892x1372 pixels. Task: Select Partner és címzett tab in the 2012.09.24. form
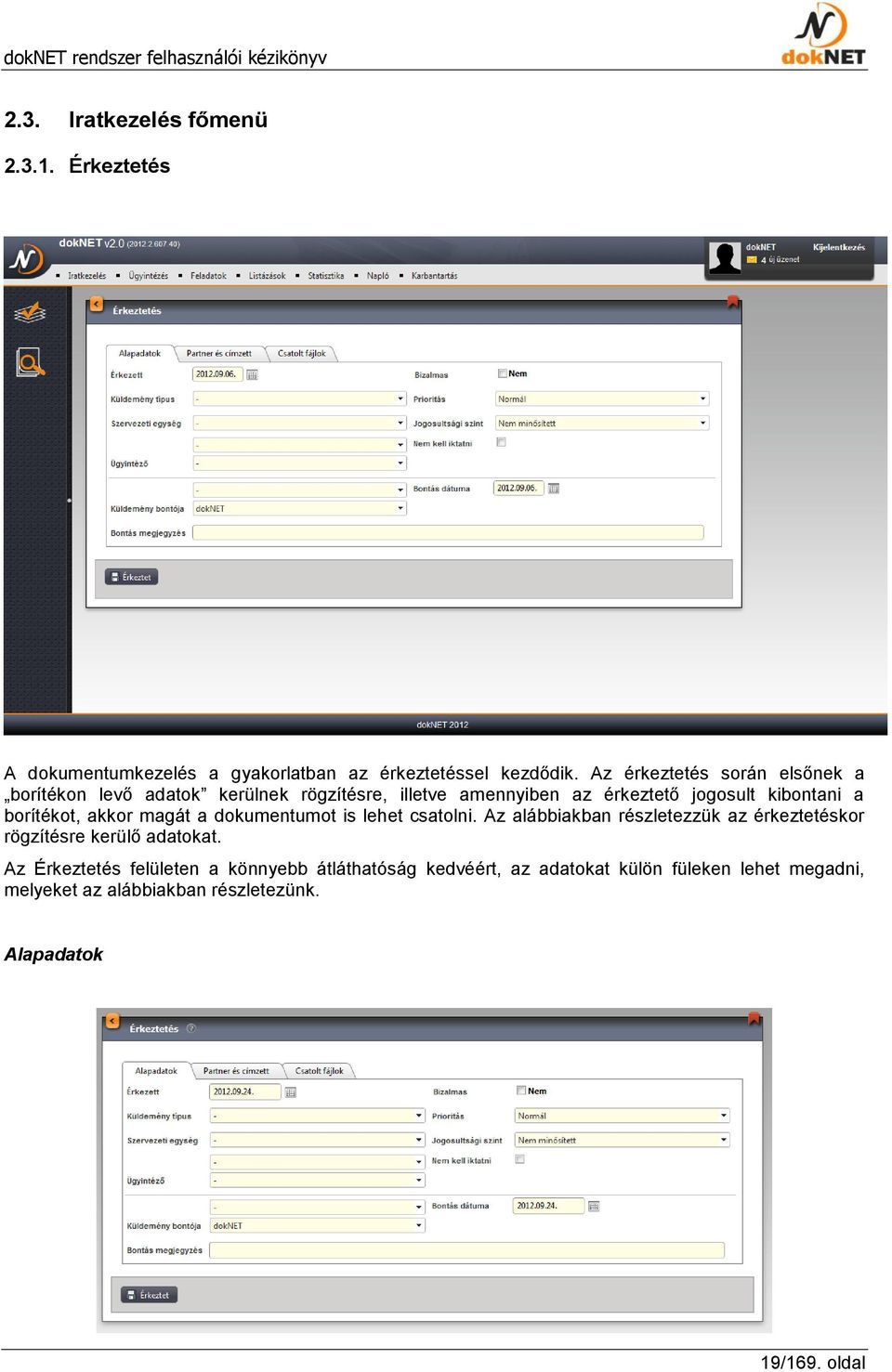click(x=236, y=1071)
